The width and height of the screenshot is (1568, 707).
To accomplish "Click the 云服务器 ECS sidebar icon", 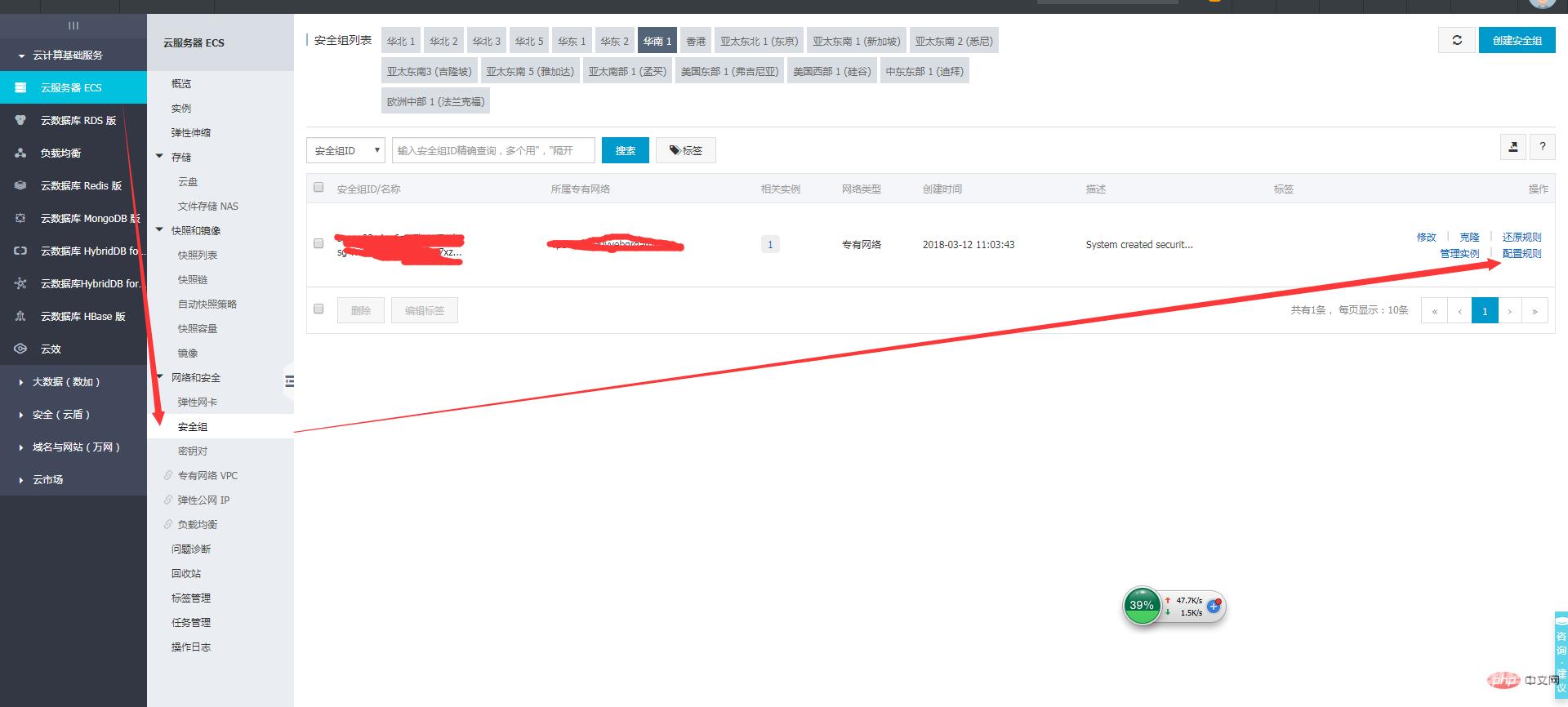I will pyautogui.click(x=21, y=87).
